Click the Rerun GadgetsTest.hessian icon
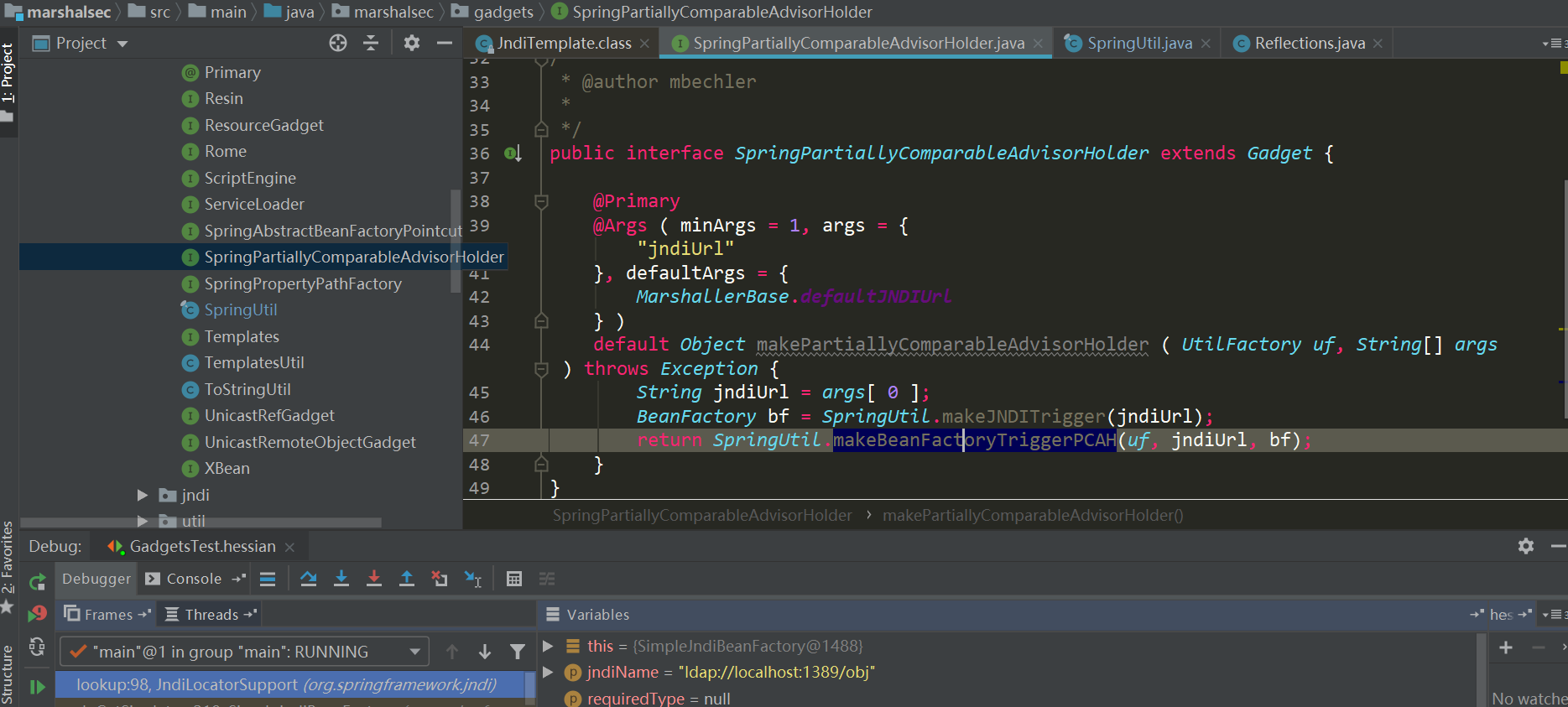Screen dimensions: 1568x707 click(x=37, y=581)
